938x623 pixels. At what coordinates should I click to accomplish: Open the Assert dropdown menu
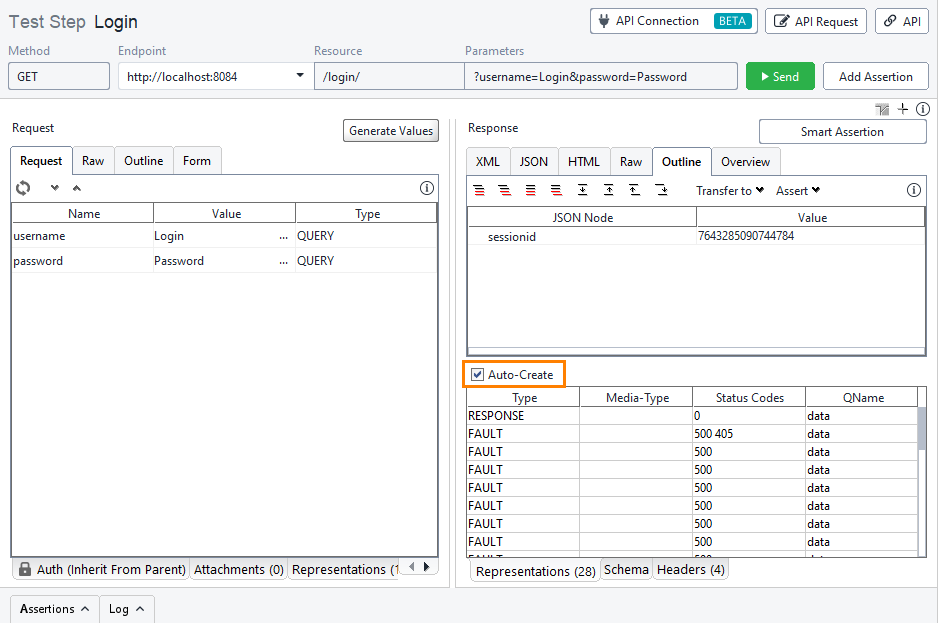point(798,190)
